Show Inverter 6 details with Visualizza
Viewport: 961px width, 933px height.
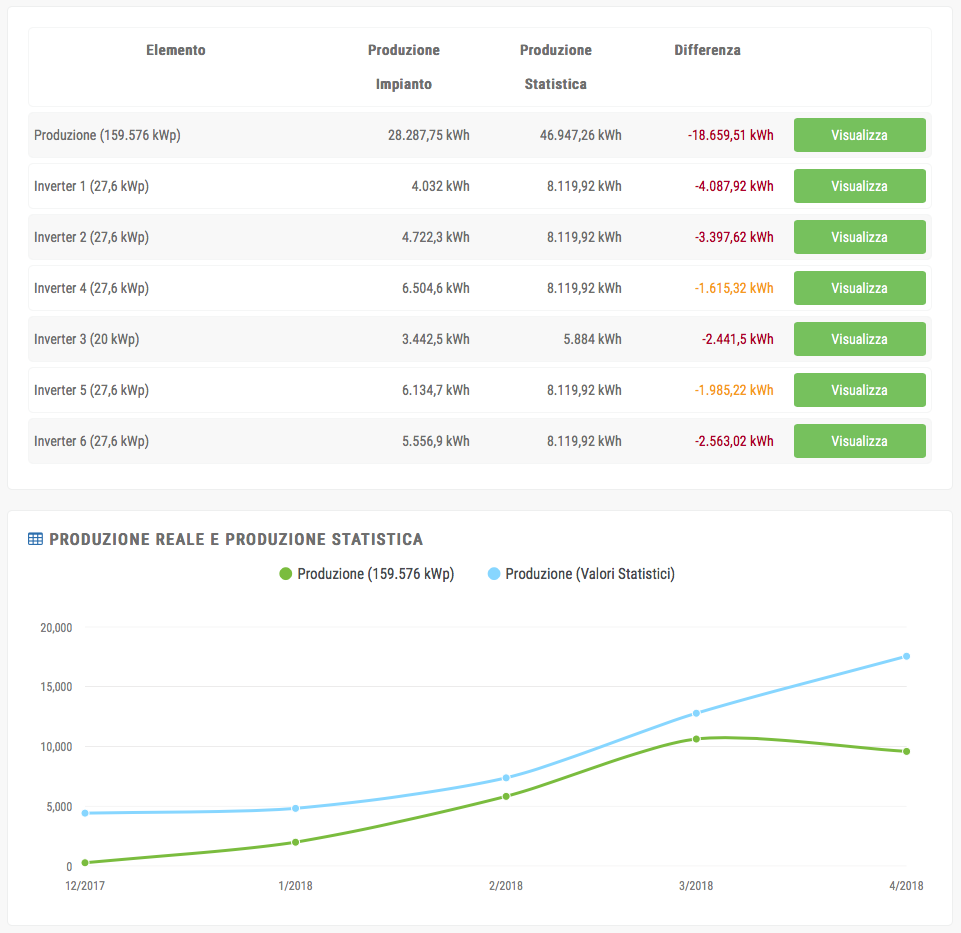[859, 441]
